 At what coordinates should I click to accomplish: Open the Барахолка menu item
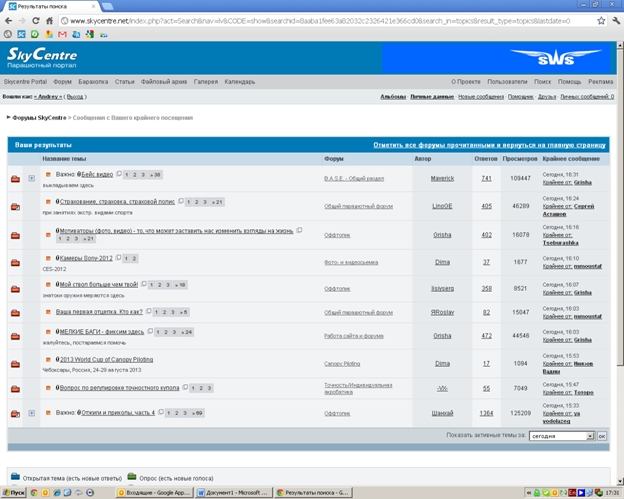[93, 82]
